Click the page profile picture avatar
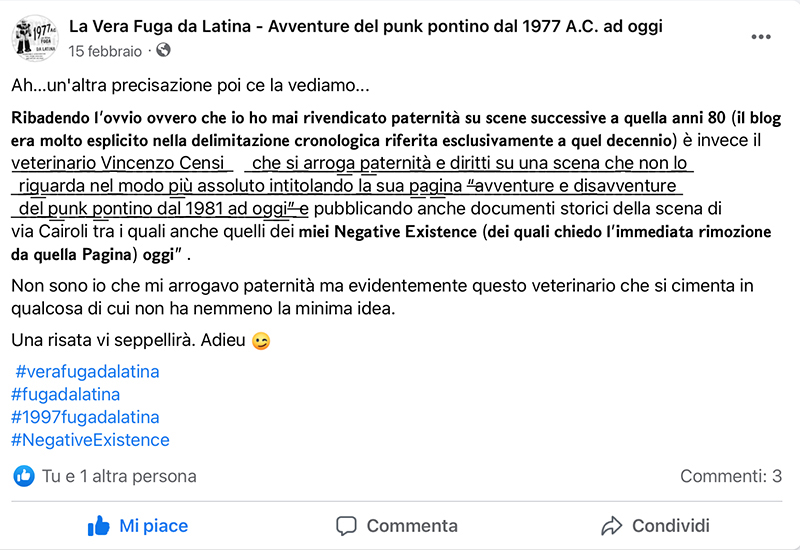Viewport: 800px width, 550px height. 35,38
